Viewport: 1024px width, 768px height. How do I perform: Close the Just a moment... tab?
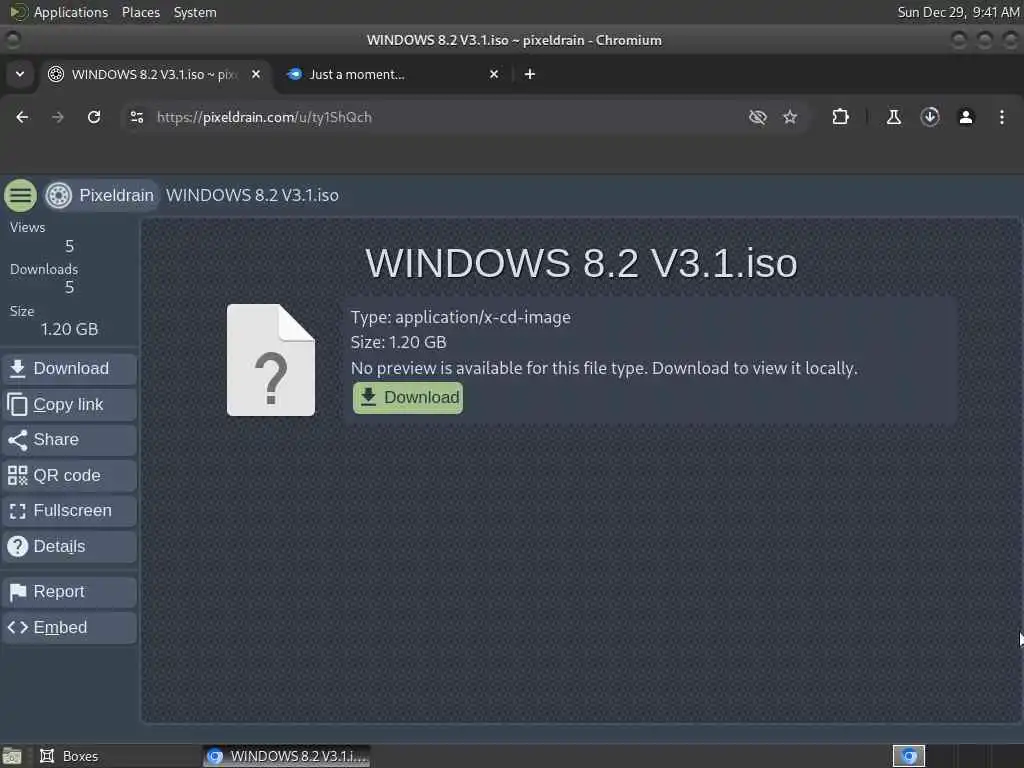tap(494, 74)
